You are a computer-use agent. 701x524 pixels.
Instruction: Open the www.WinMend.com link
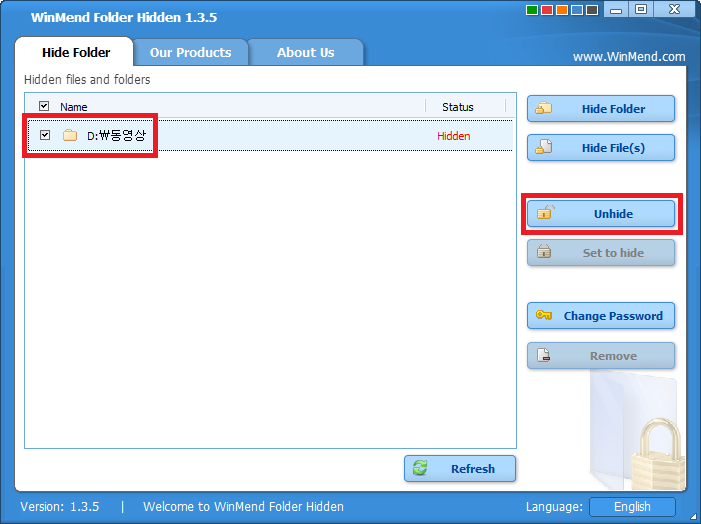[629, 57]
